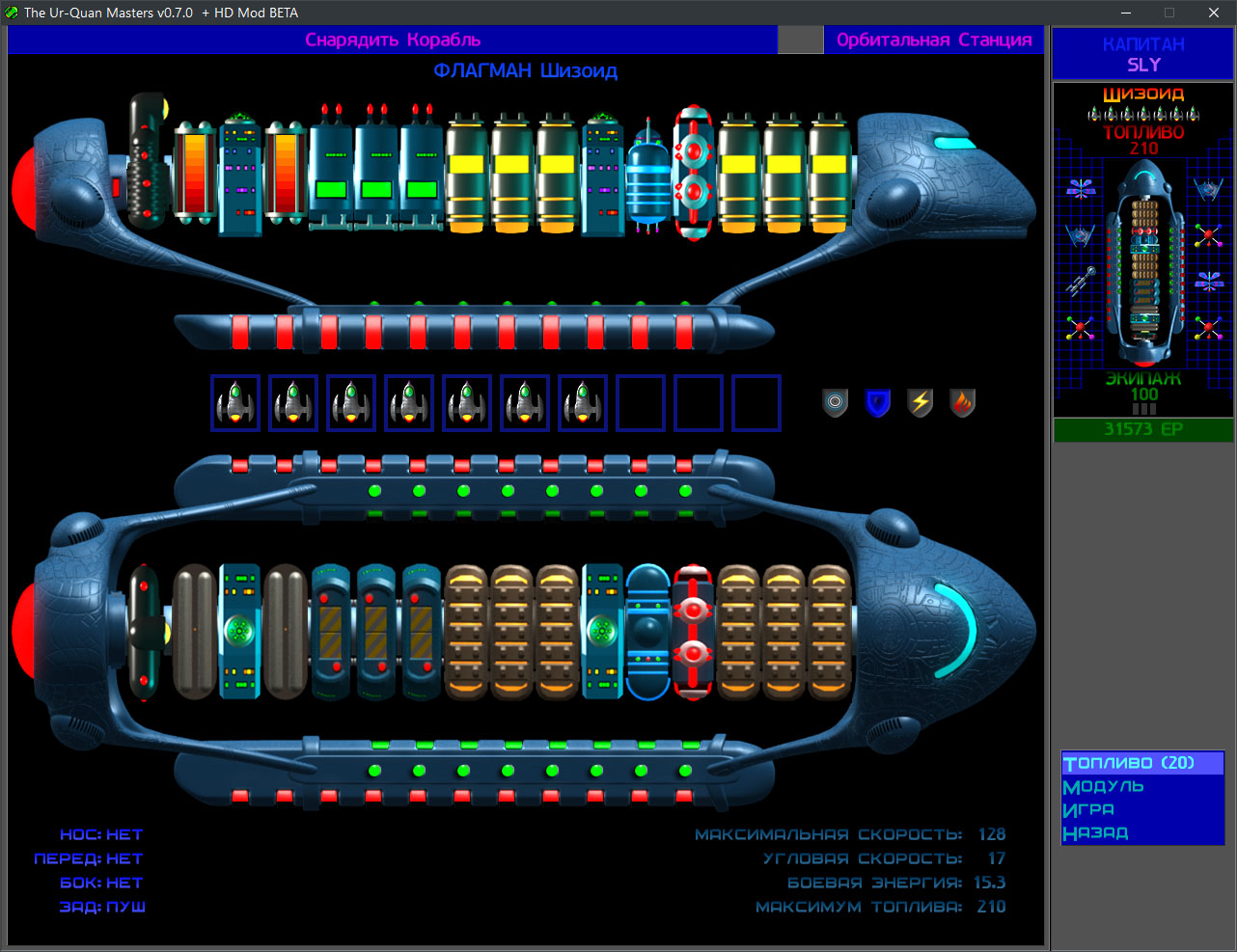1237x952 pixels.
Task: Go back with the Назад option
Action: pos(1095,832)
